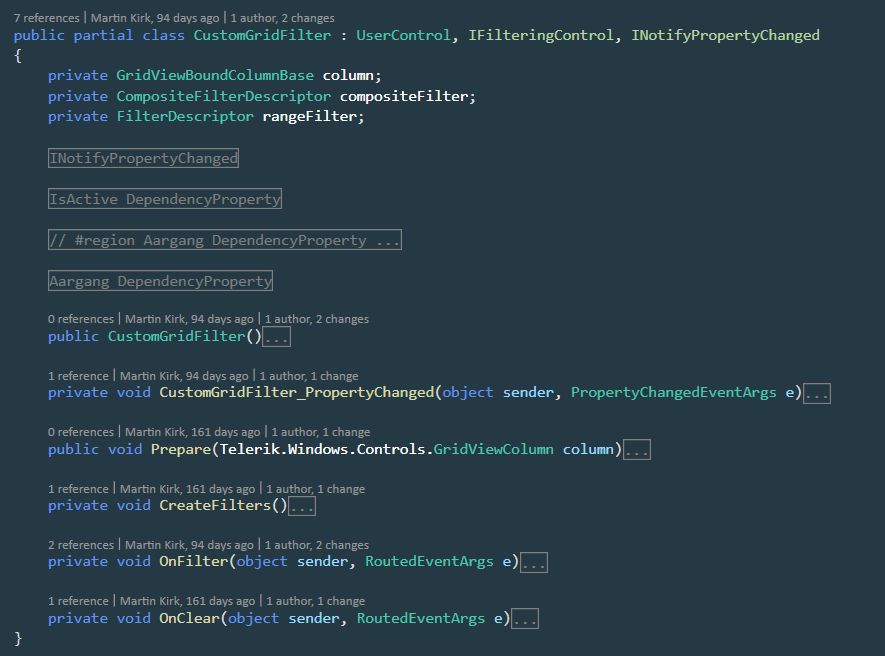Expand the collapsed OnFilter method body

534,562
